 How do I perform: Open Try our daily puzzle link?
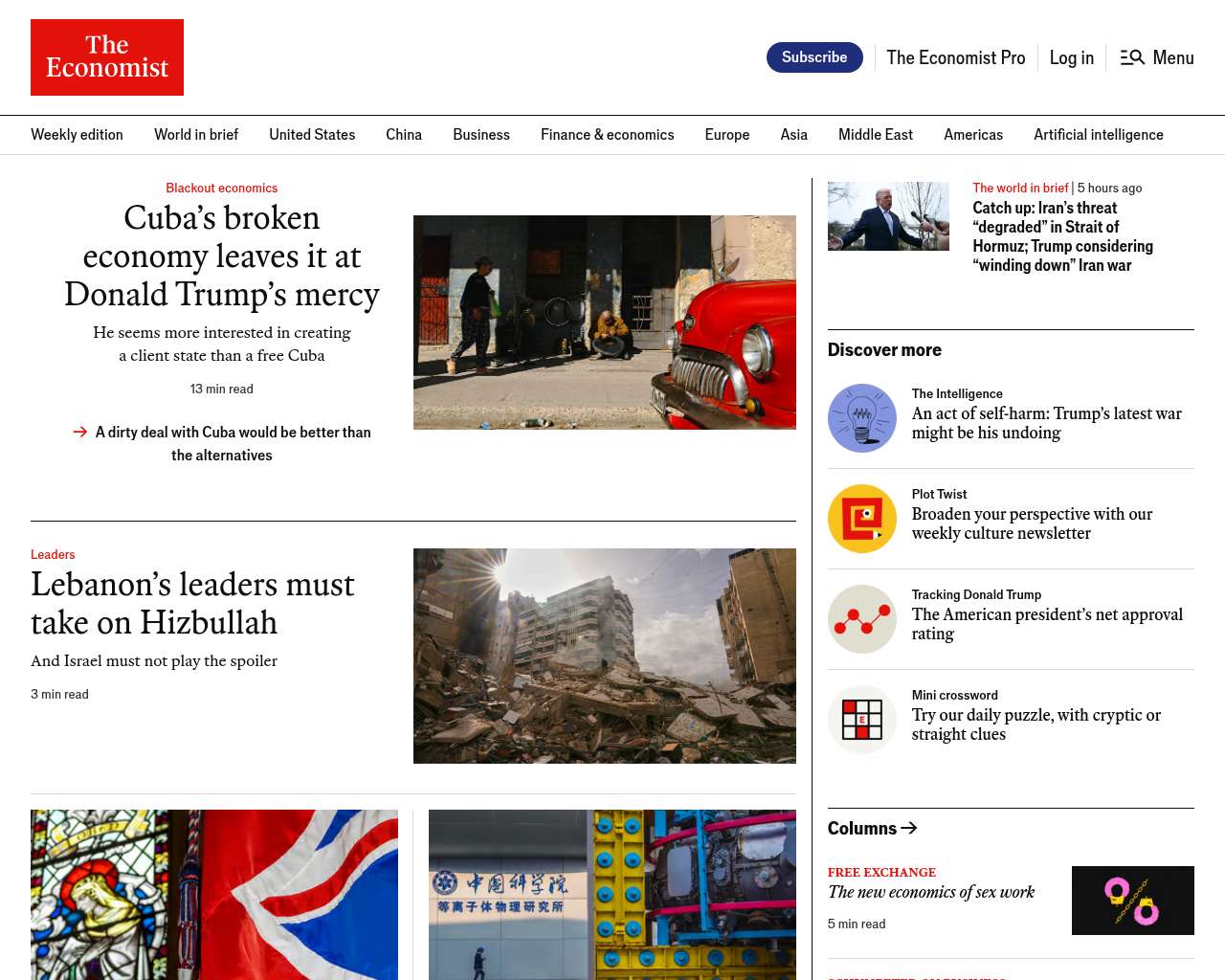click(x=1036, y=724)
